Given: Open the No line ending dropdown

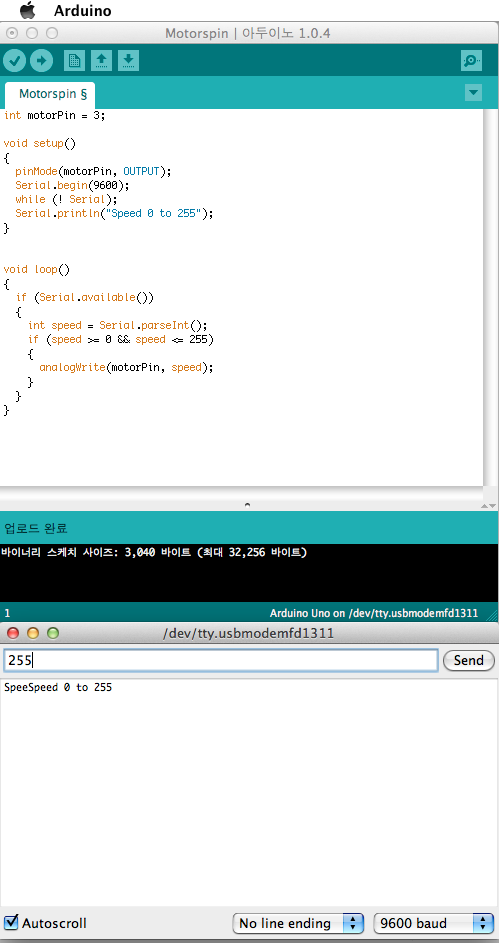Looking at the screenshot, I should click(298, 923).
